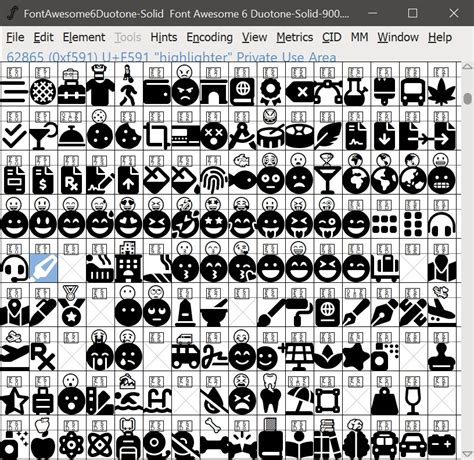Select the car battery glyph
The height and width of the screenshot is (460, 474).
(441, 445)
